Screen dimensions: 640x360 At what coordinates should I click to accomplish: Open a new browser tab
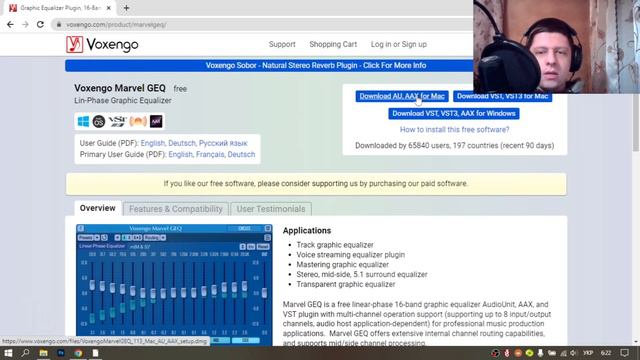[126, 8]
